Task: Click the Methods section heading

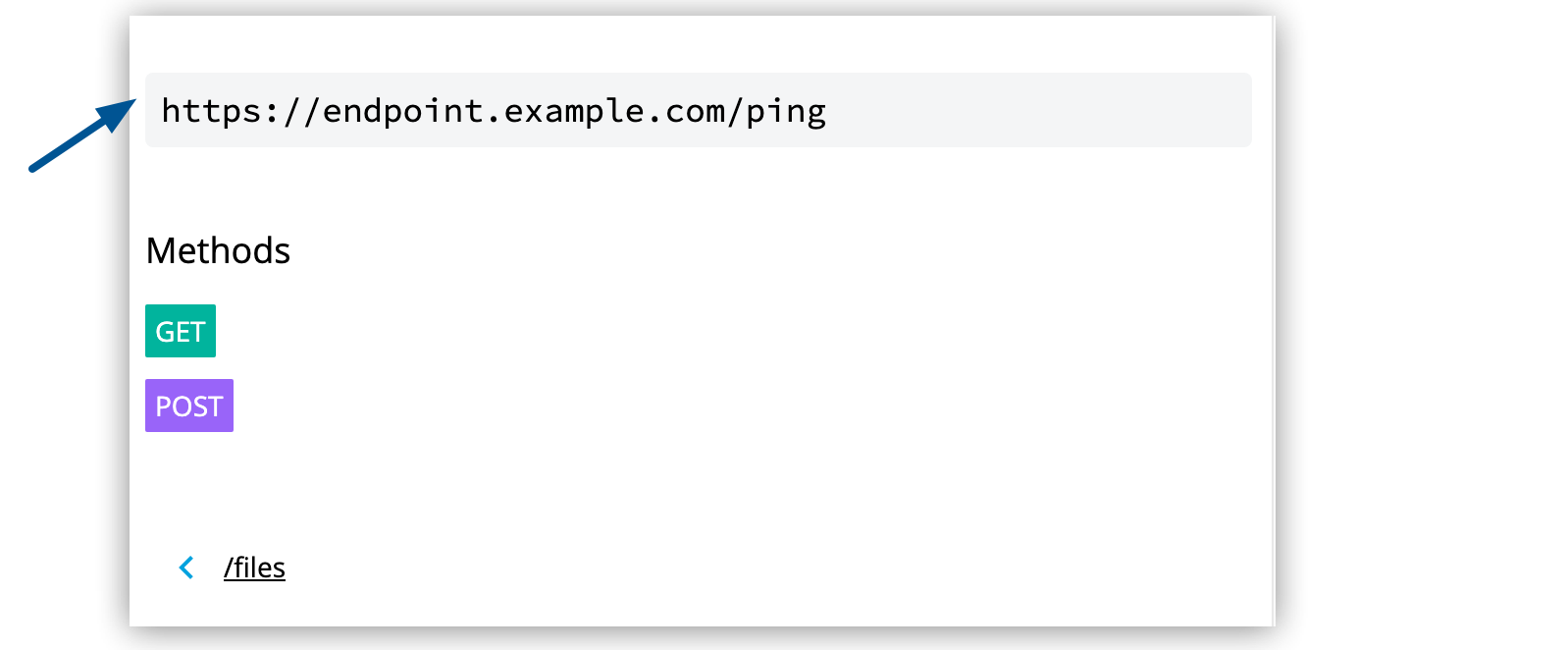Action: [218, 250]
